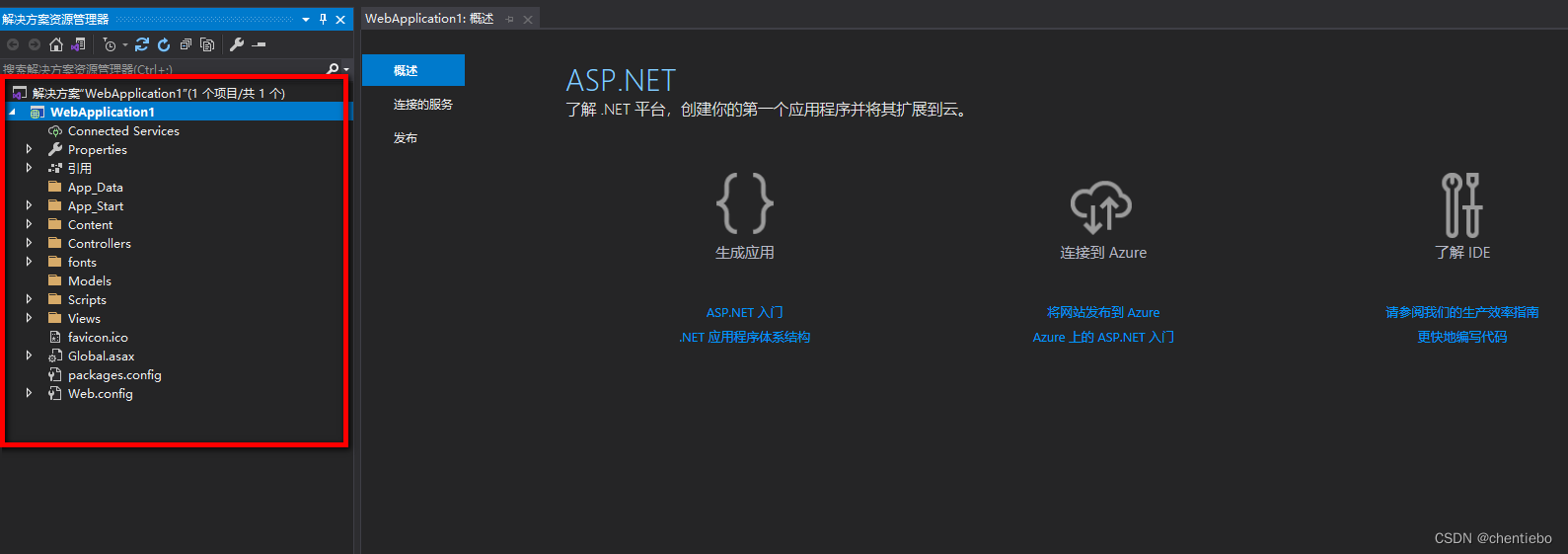Select Connected Services in the tree
The height and width of the screenshot is (554, 1568).
[x=123, y=130]
